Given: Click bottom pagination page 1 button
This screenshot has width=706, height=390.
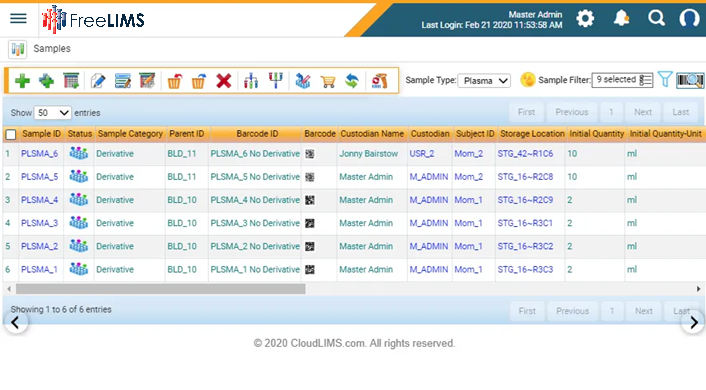Looking at the screenshot, I should 611,311.
